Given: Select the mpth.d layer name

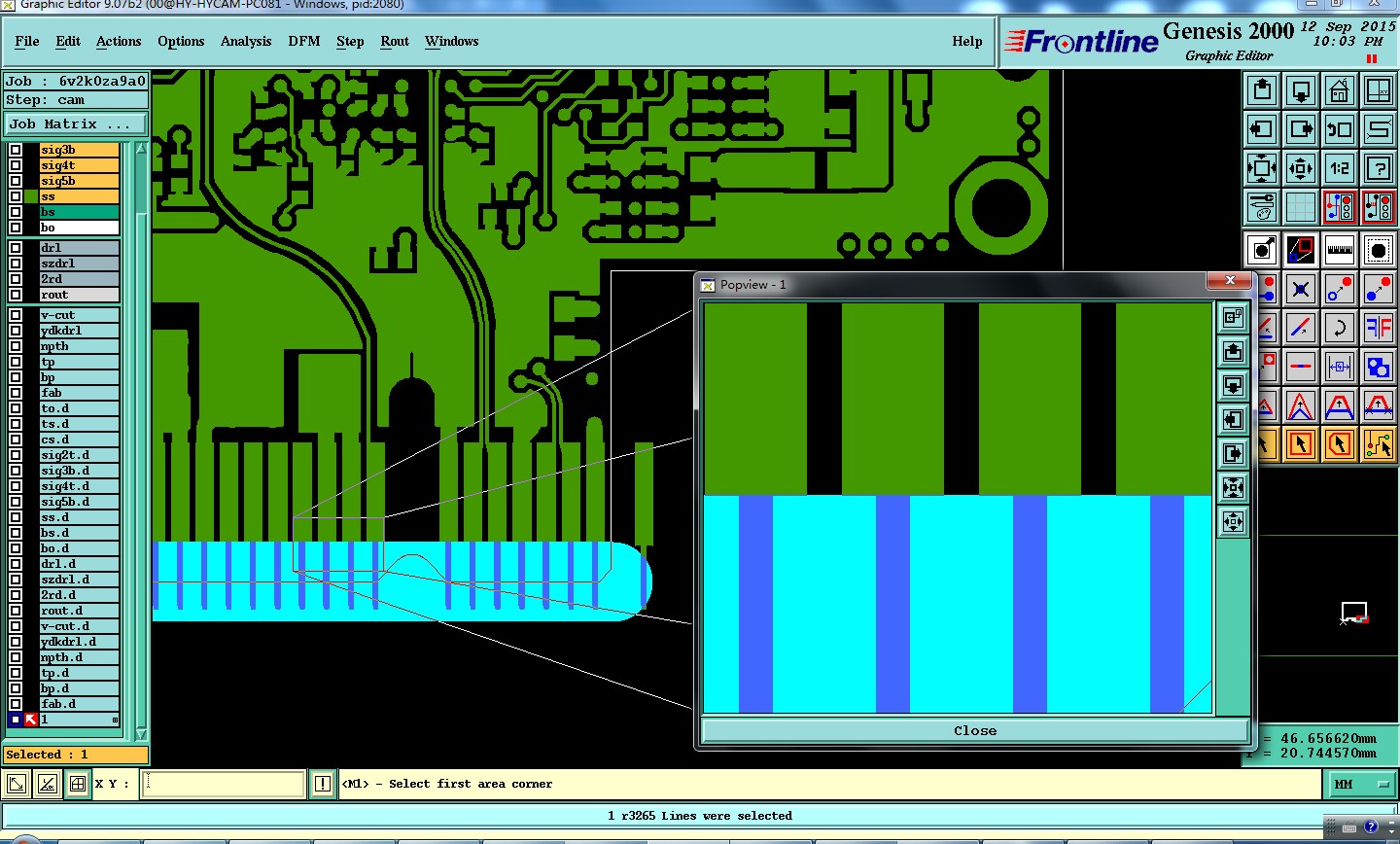Looking at the screenshot, I should (x=79, y=657).
